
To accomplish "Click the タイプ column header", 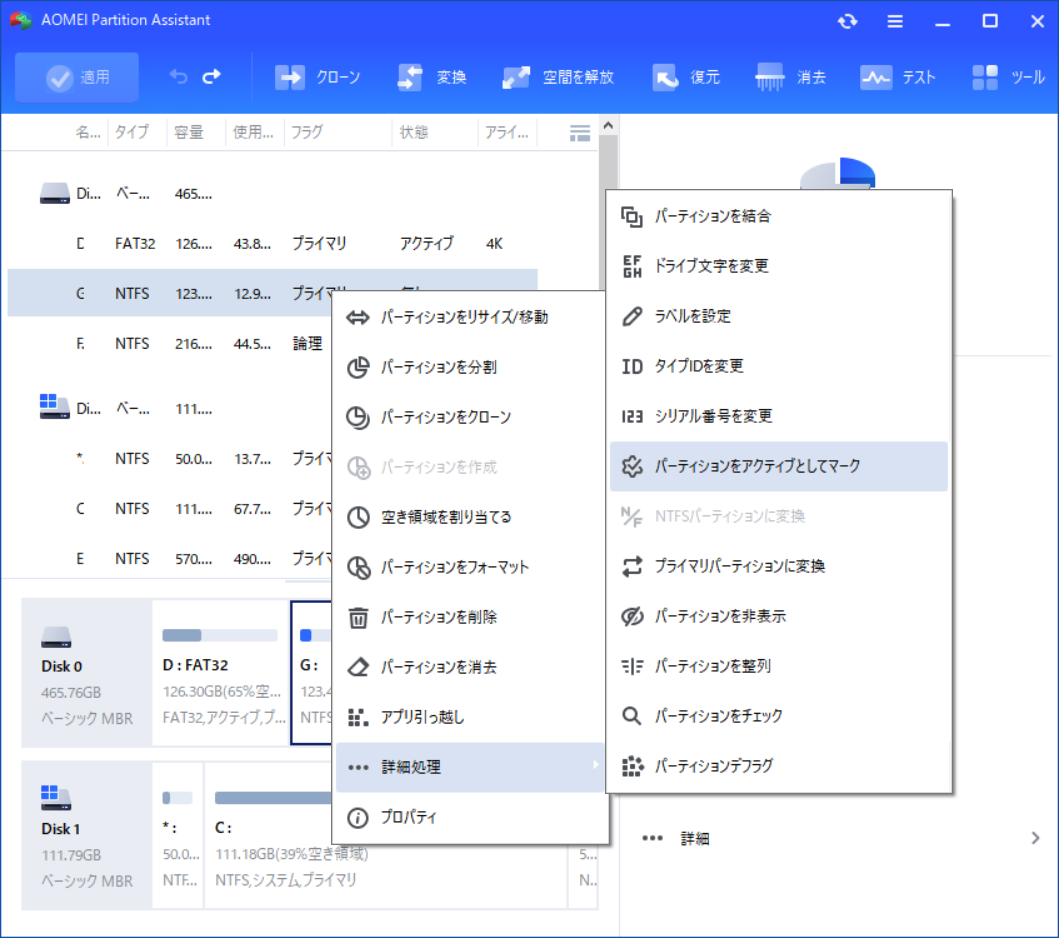I will 132,132.
